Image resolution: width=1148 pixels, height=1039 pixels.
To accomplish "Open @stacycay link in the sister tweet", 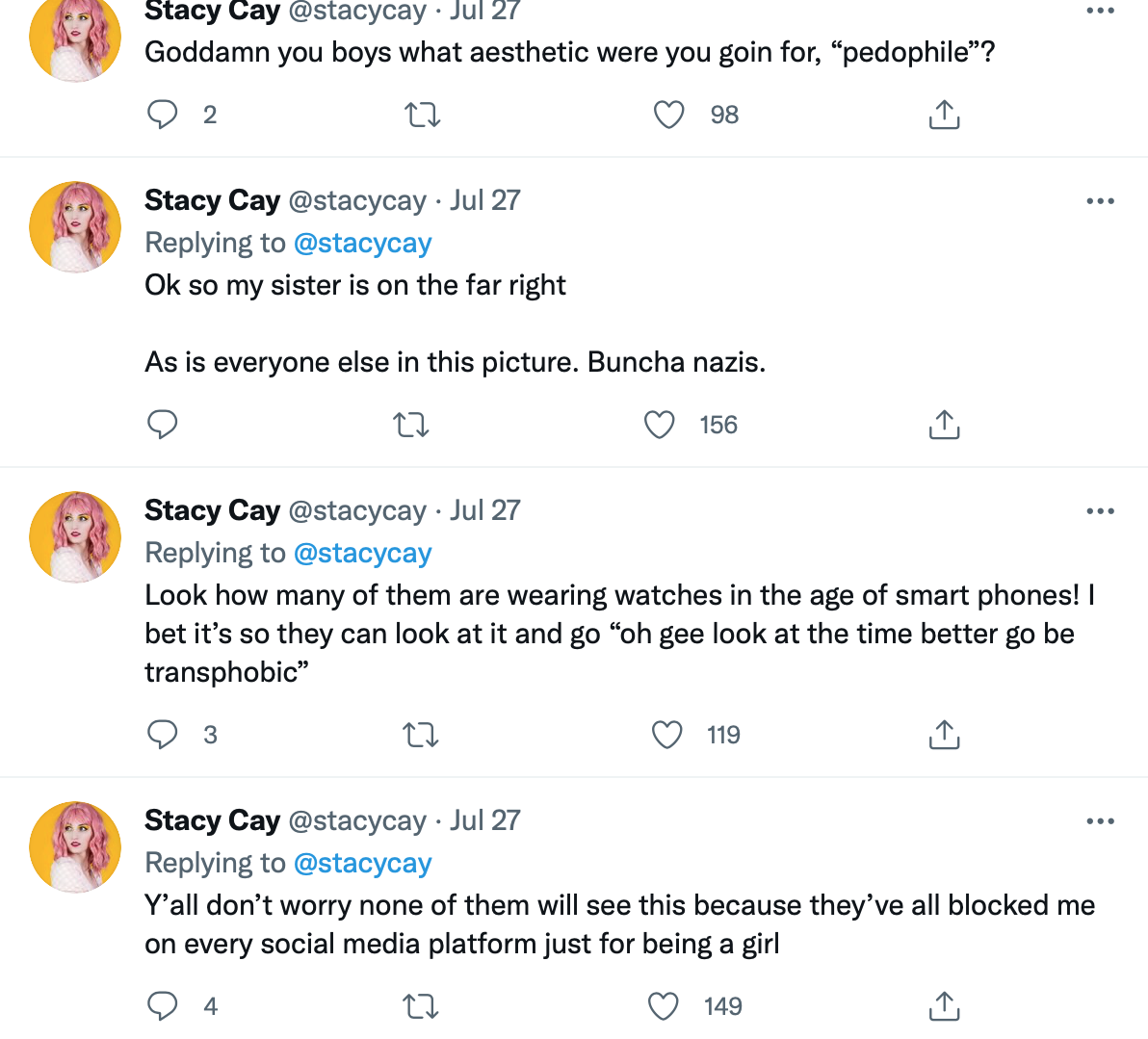I will point(362,243).
